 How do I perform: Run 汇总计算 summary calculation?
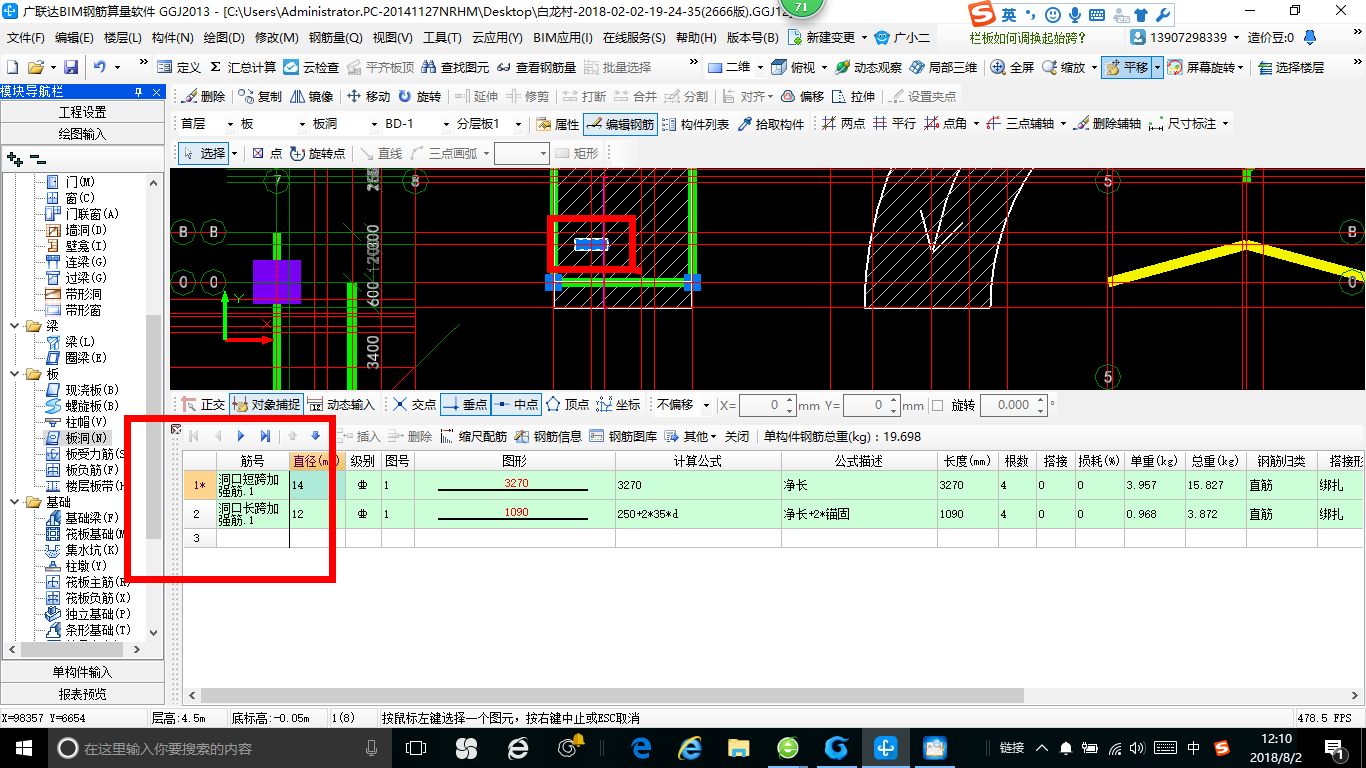[x=243, y=67]
